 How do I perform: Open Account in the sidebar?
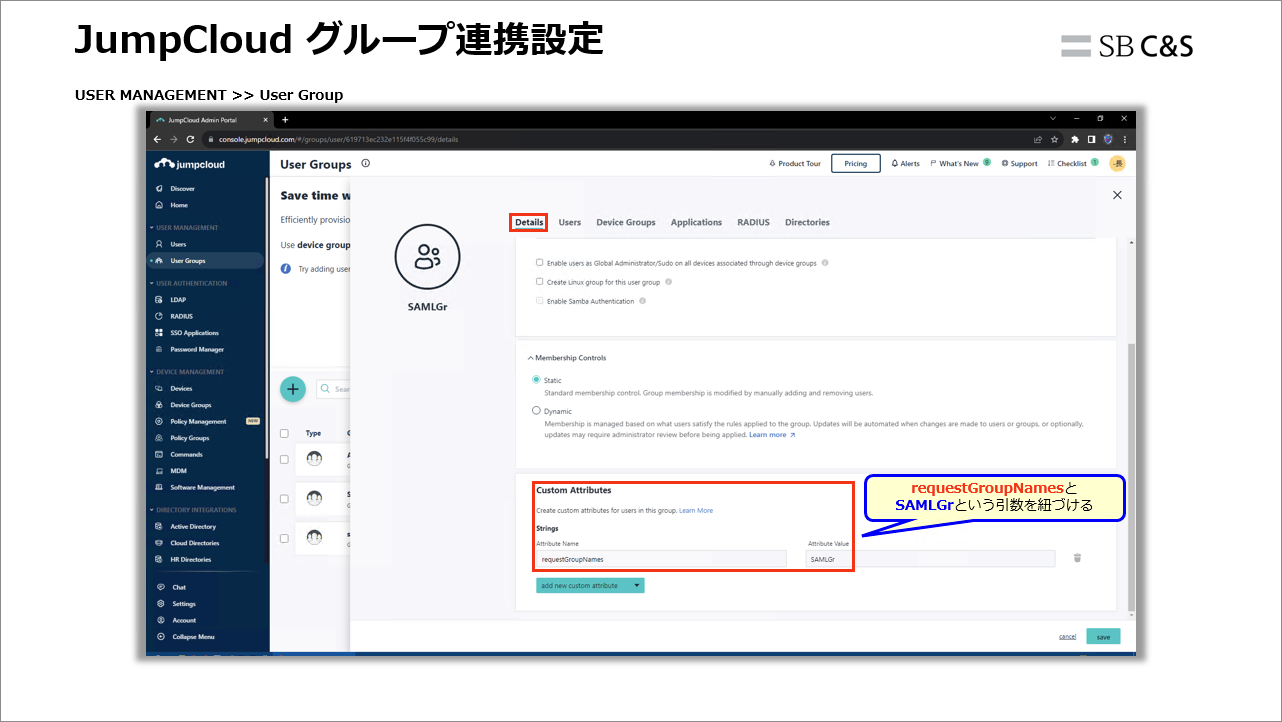click(x=184, y=621)
